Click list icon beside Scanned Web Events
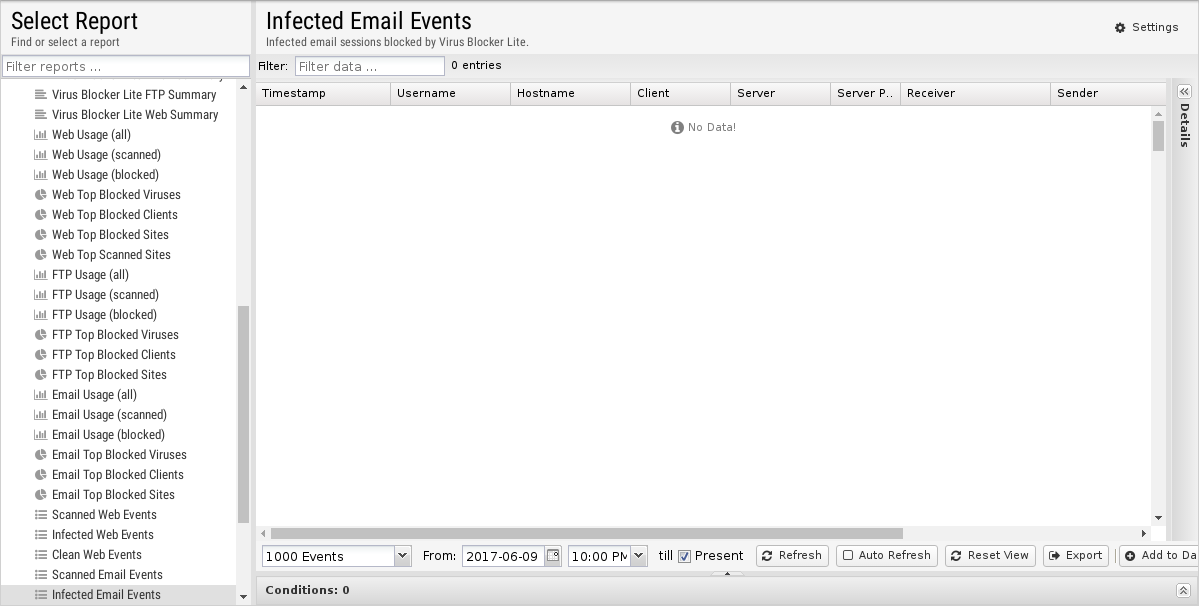 tap(41, 514)
